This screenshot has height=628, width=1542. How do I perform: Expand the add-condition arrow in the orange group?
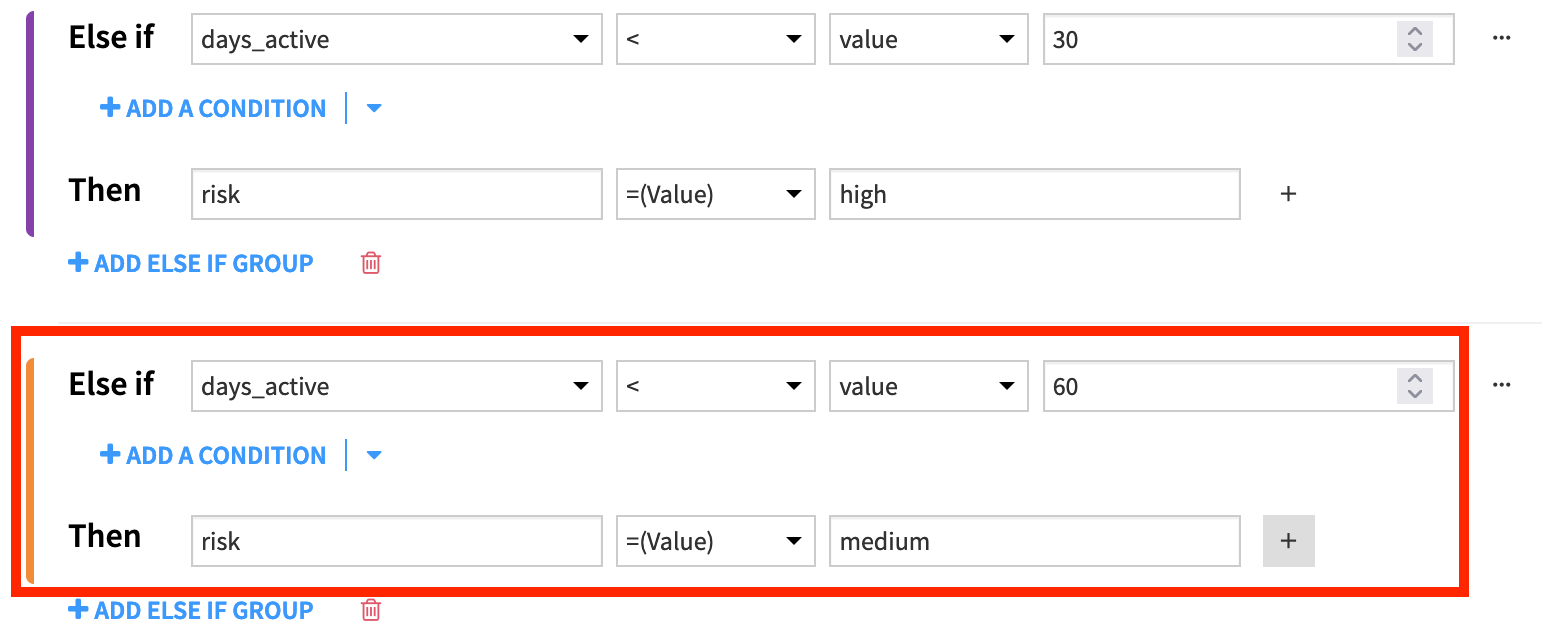[x=374, y=455]
